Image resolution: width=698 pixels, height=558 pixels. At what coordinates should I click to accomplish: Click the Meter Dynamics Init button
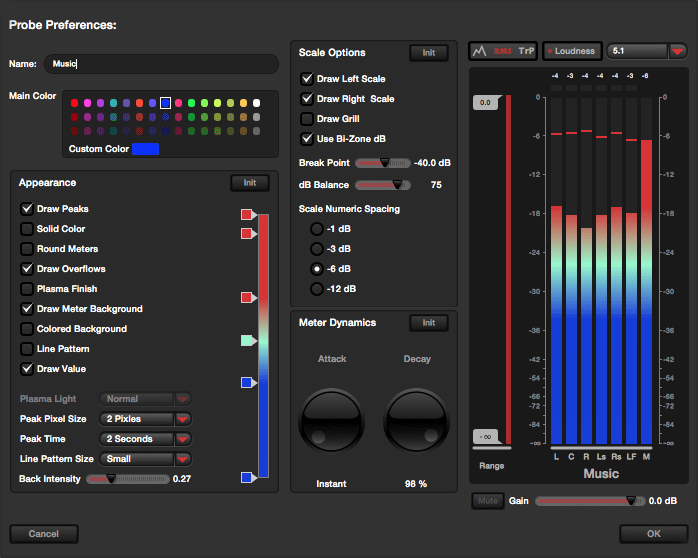click(x=429, y=323)
